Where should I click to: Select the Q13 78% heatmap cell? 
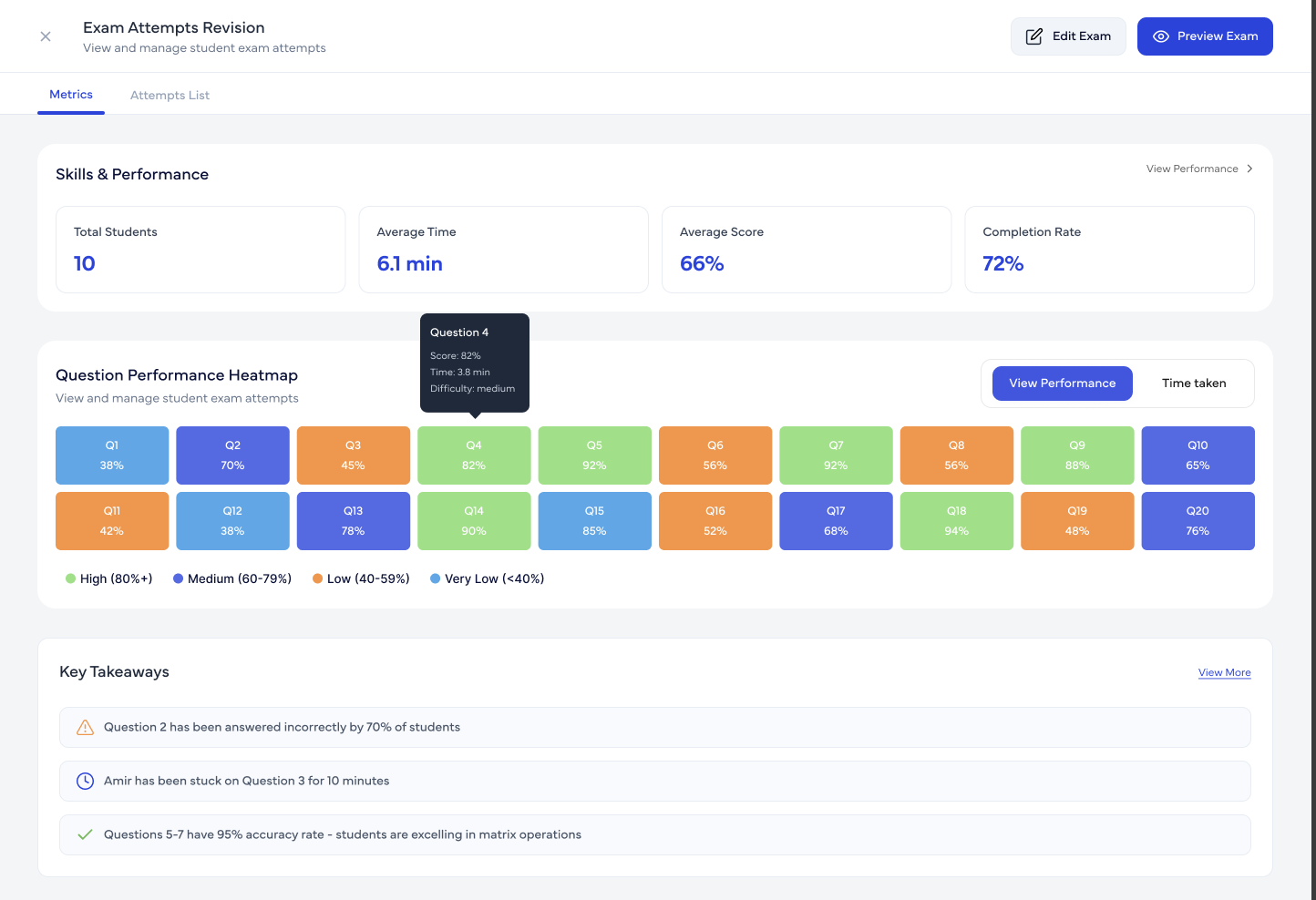pyautogui.click(x=354, y=521)
